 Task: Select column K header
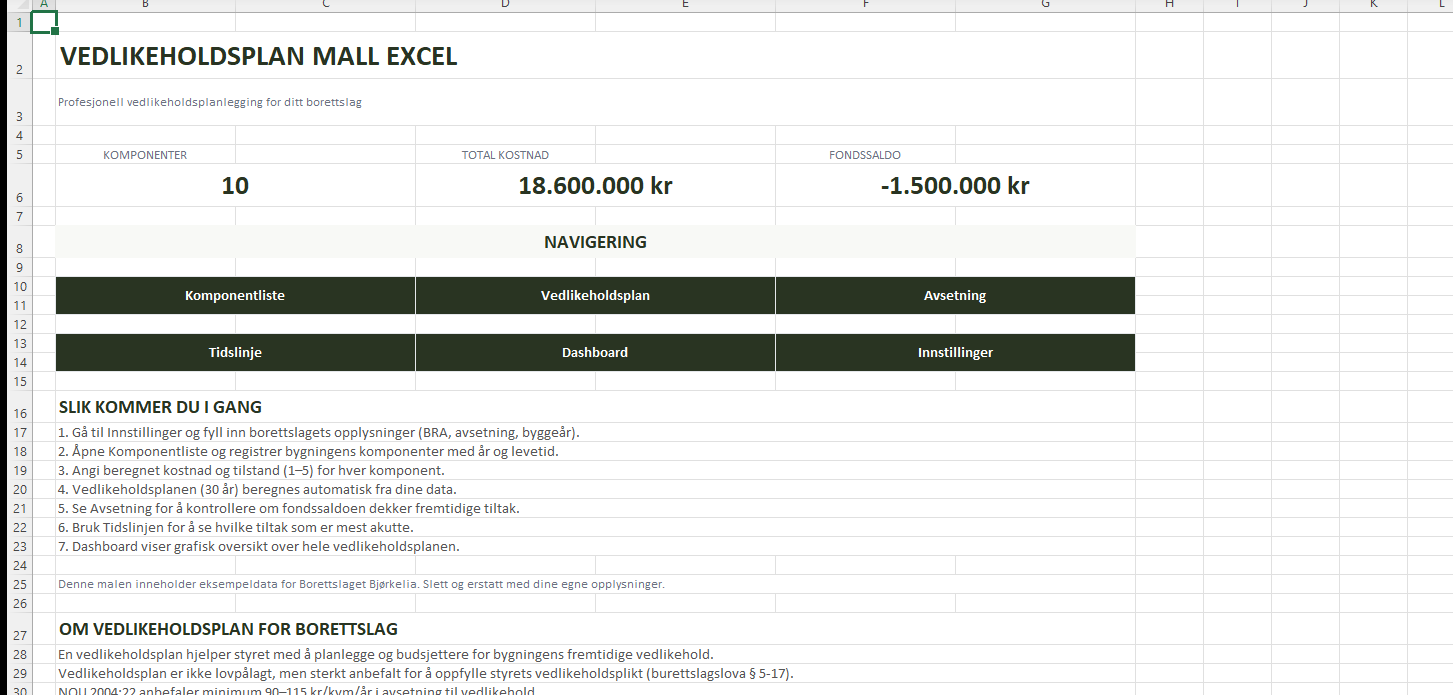pyautogui.click(x=1373, y=5)
